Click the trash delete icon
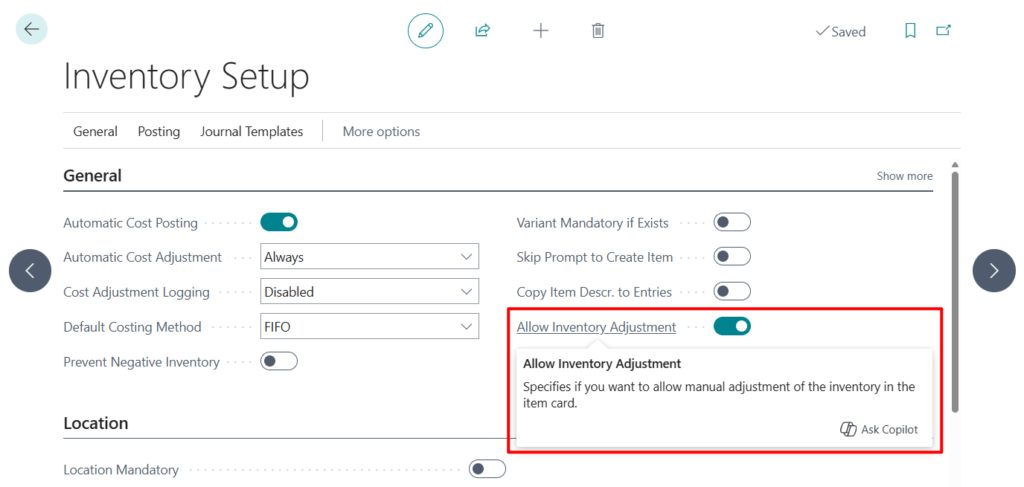Screen dimensions: 1024x487 tap(598, 31)
